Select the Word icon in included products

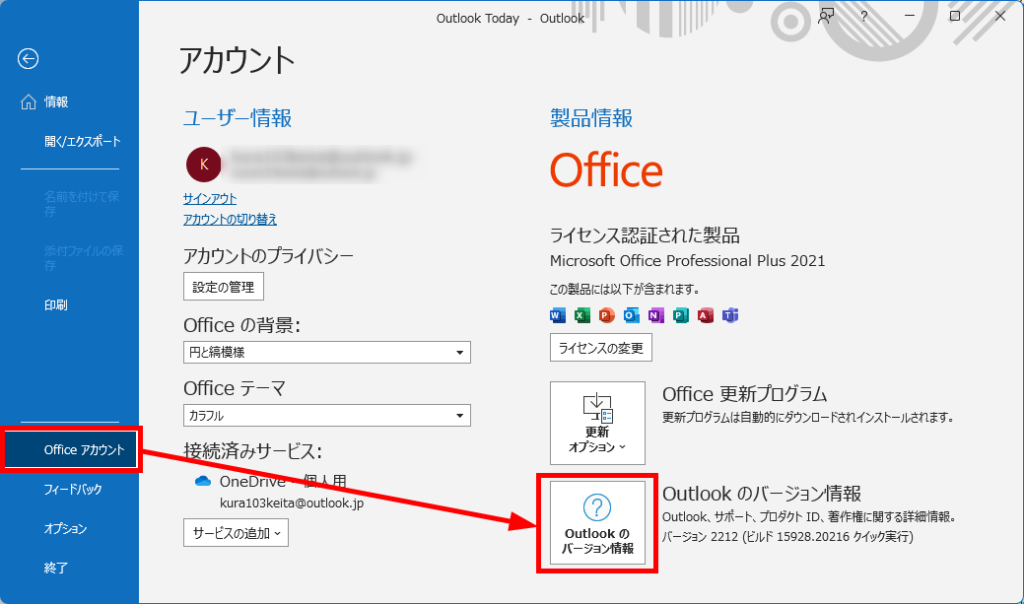[558, 315]
